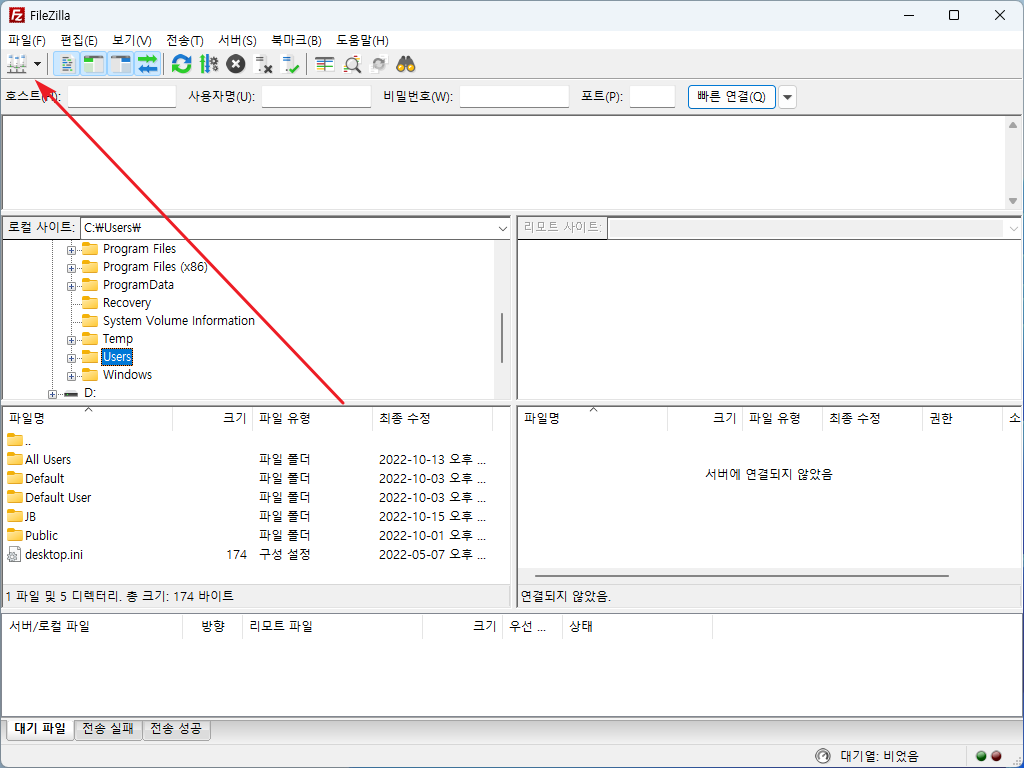Disconnect from the current server
The height and width of the screenshot is (768, 1024).
(x=263, y=64)
